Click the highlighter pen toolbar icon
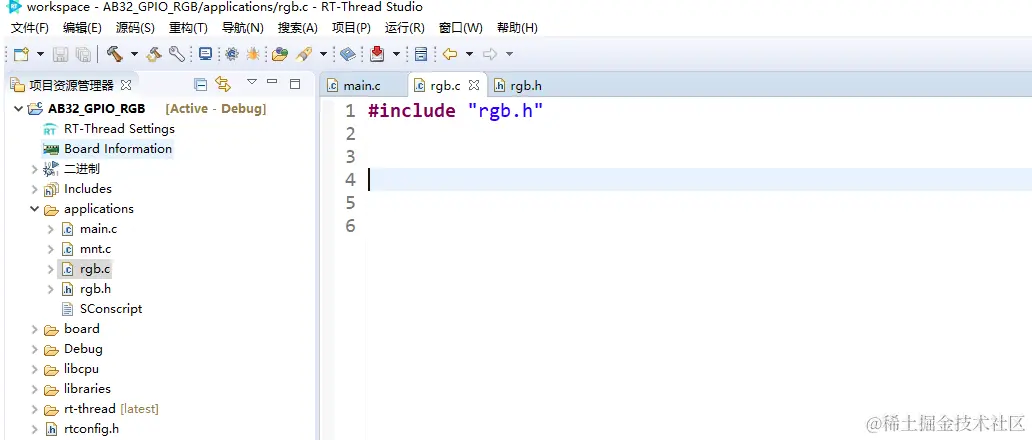1032x440 pixels. [x=303, y=54]
